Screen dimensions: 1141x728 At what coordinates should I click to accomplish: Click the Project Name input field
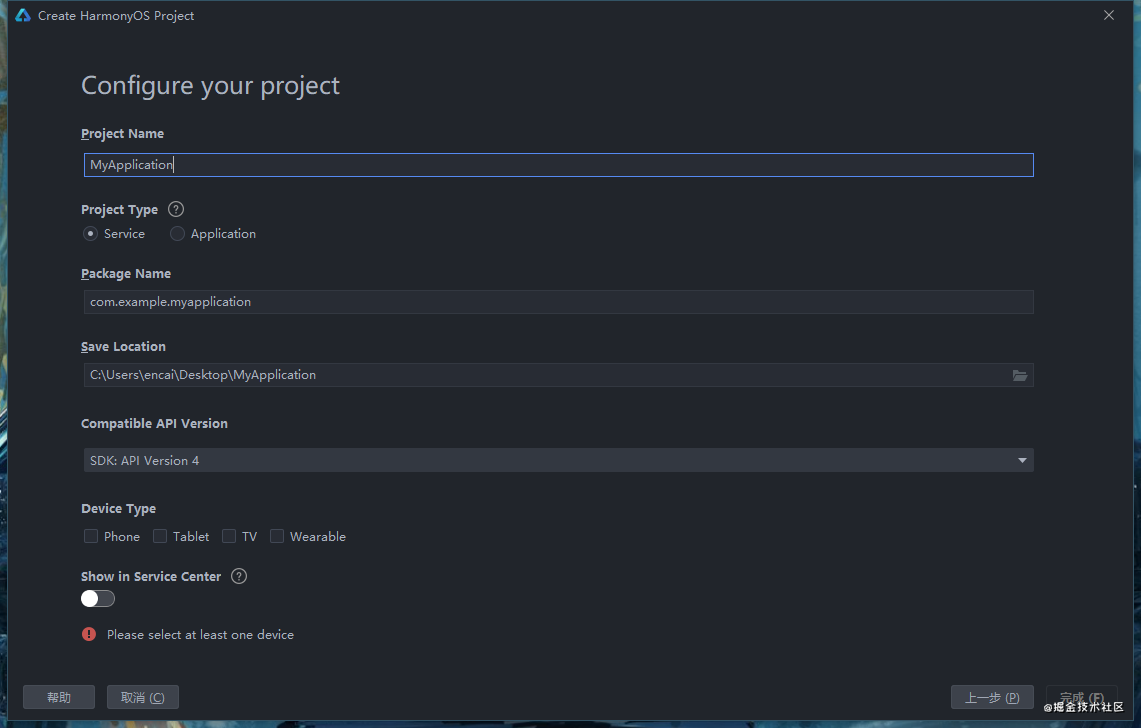[x=558, y=165]
